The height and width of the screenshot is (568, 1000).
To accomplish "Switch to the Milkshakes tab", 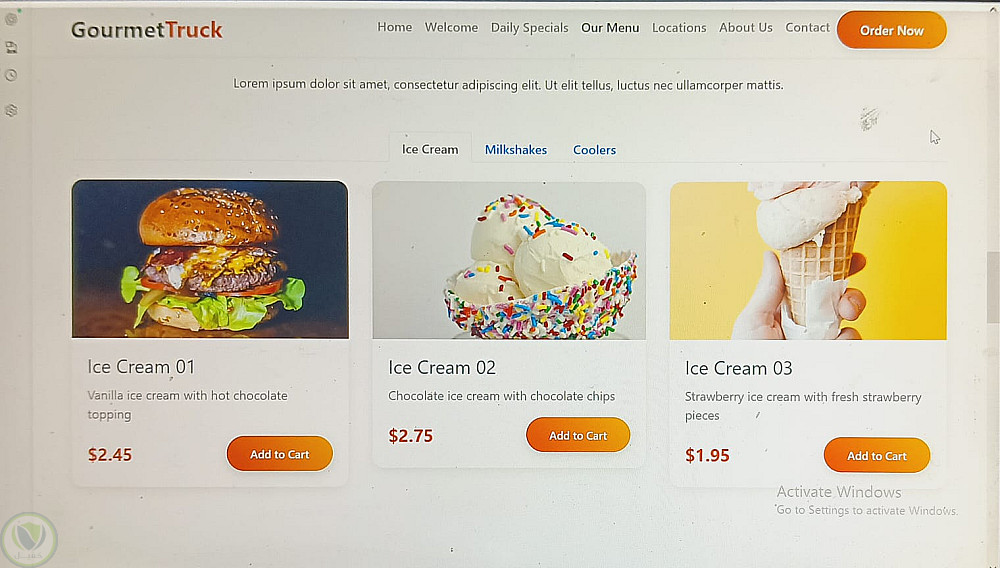I will [x=515, y=150].
